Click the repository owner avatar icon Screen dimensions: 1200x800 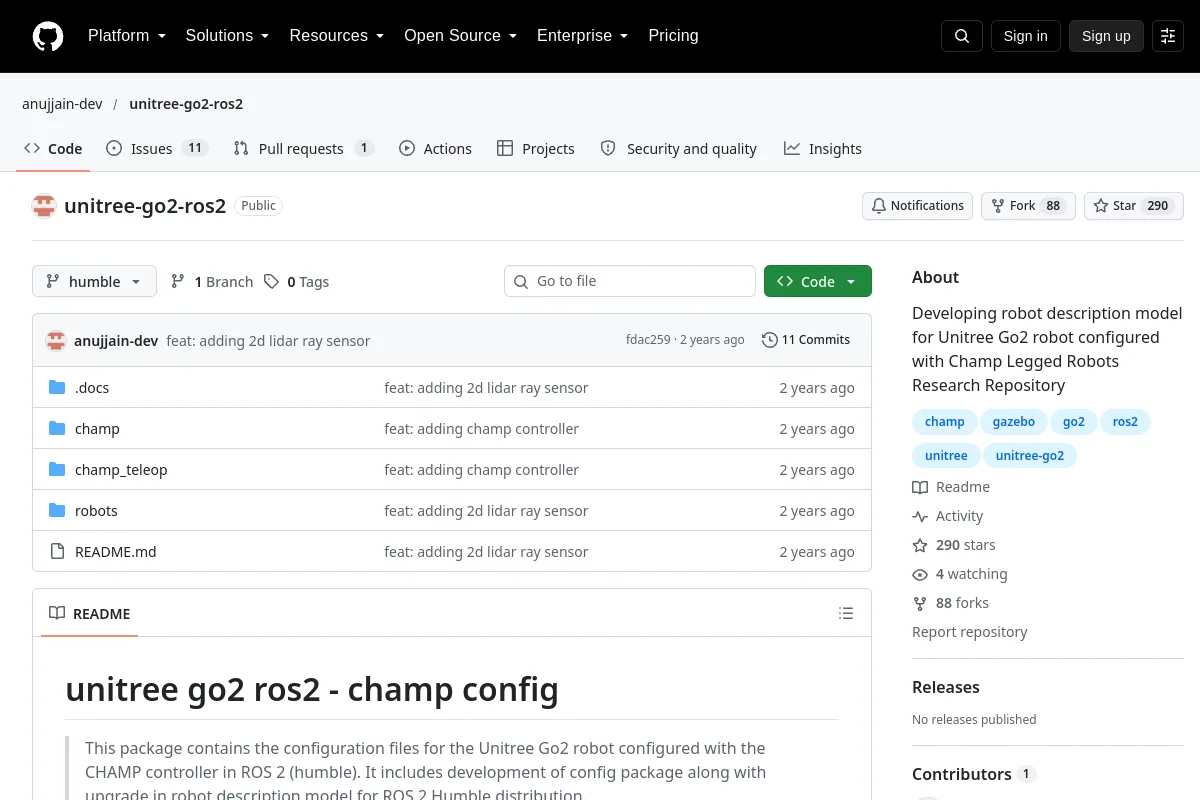(x=44, y=206)
